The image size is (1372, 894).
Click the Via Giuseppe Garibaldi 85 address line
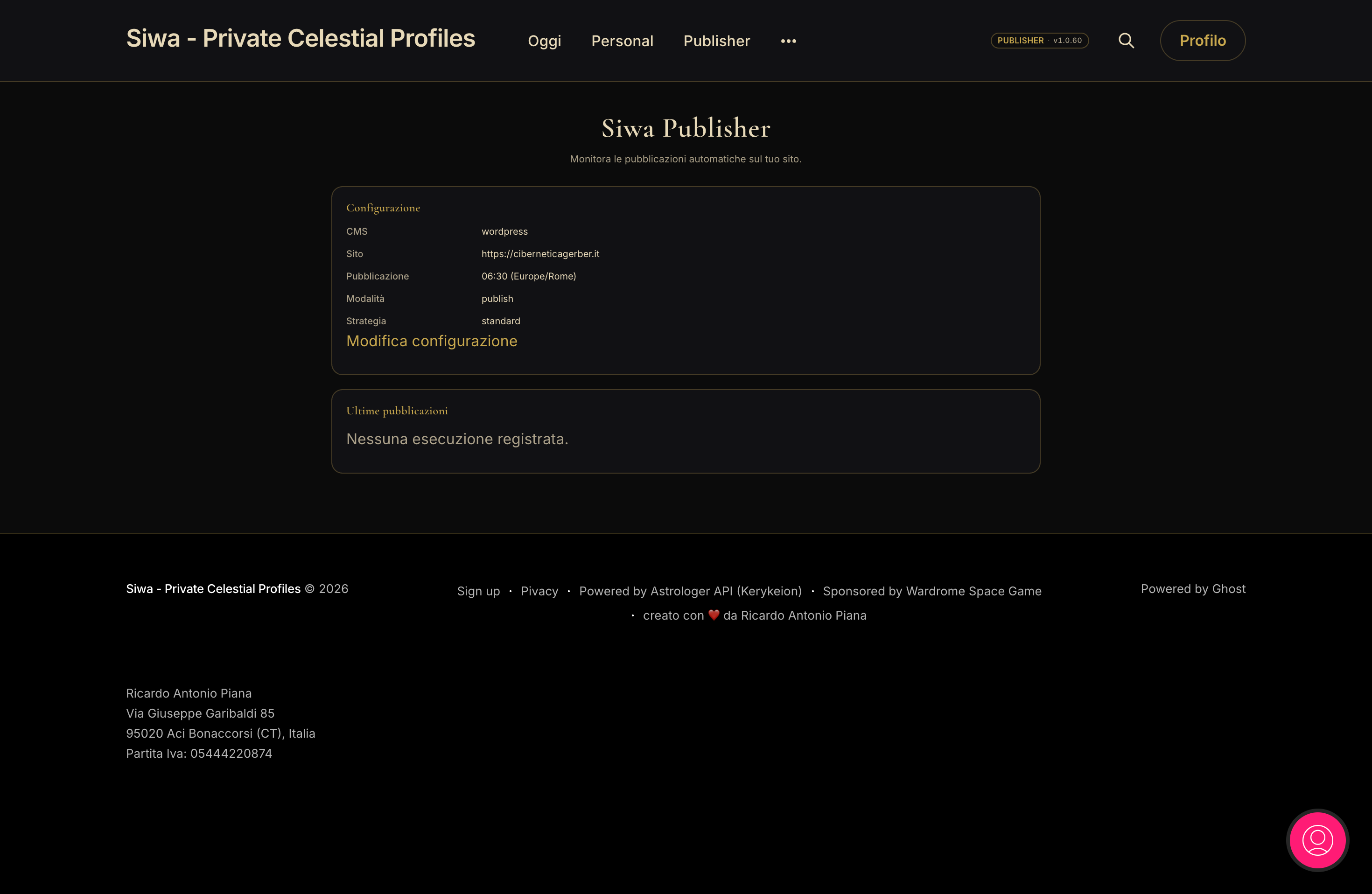pyautogui.click(x=200, y=713)
